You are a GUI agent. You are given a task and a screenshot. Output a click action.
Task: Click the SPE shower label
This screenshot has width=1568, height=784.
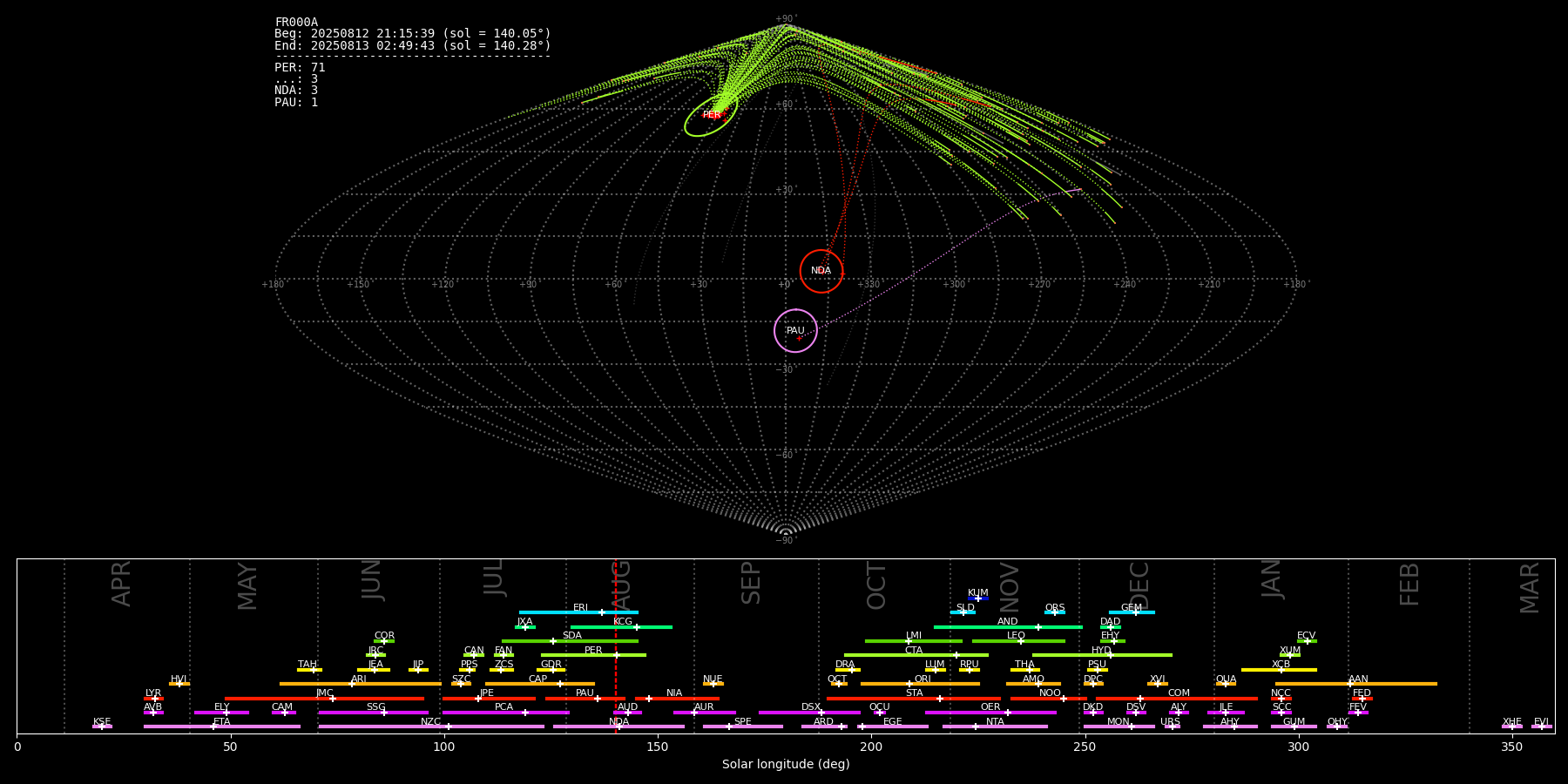click(x=742, y=722)
